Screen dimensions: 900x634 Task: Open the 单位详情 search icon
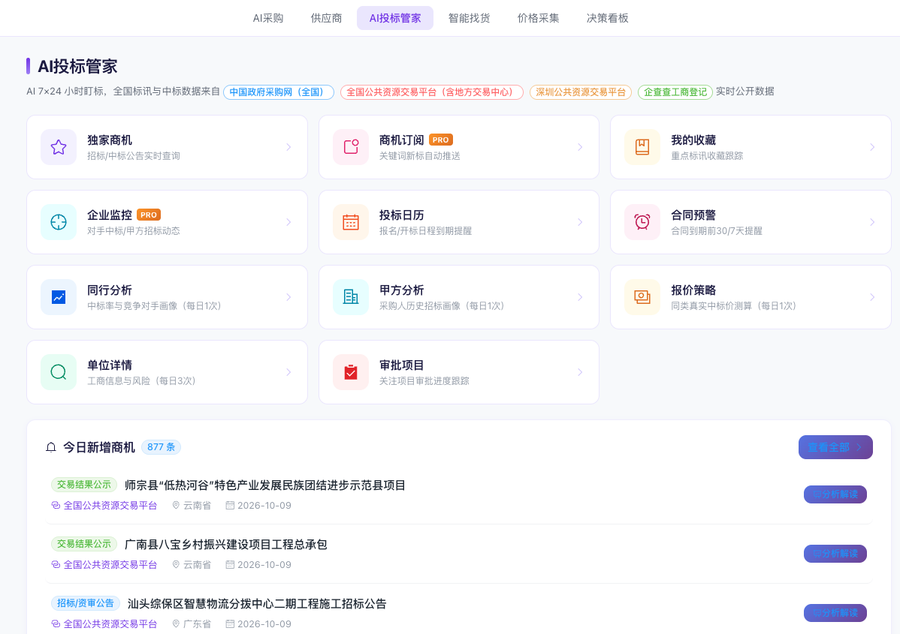59,372
